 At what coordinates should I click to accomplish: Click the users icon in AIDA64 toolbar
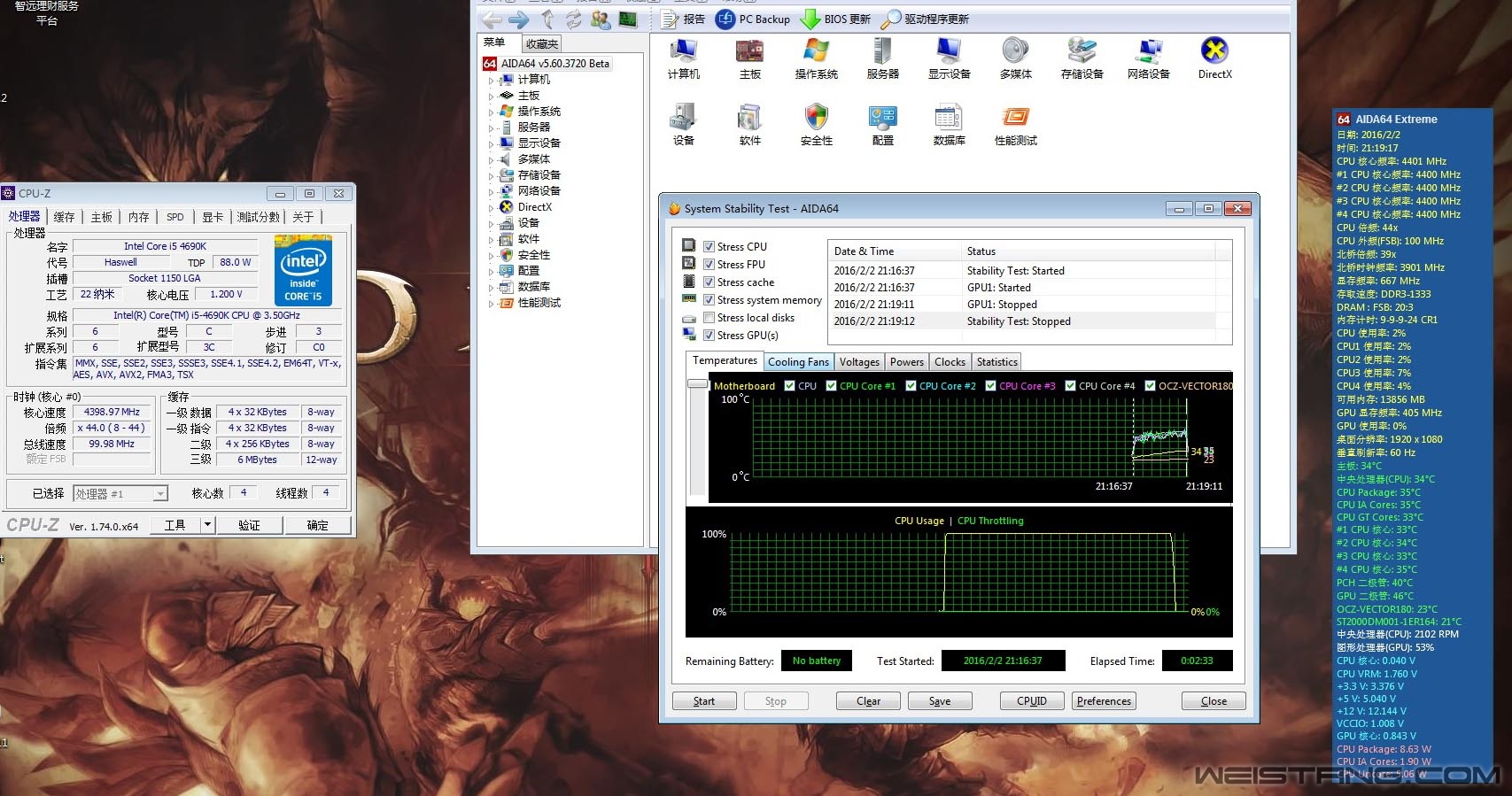click(x=601, y=19)
